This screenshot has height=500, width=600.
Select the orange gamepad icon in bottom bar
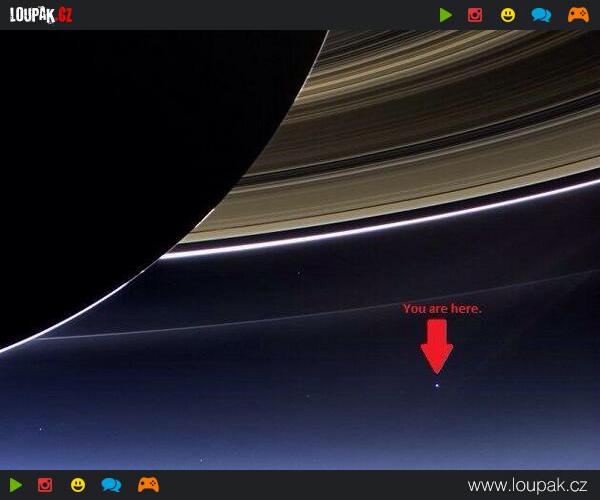pos(148,485)
